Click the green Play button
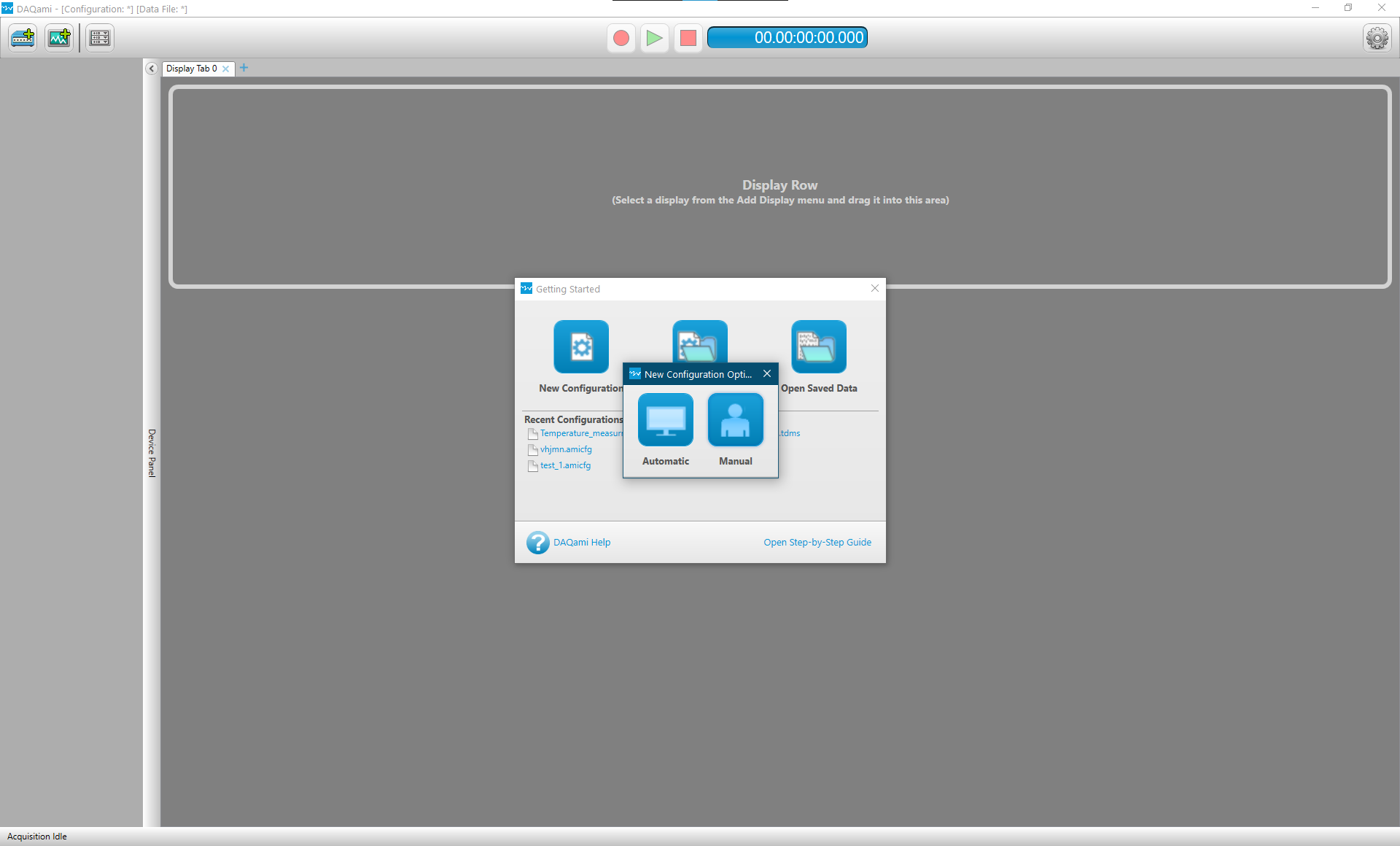The width and height of the screenshot is (1400, 846). 655,38
